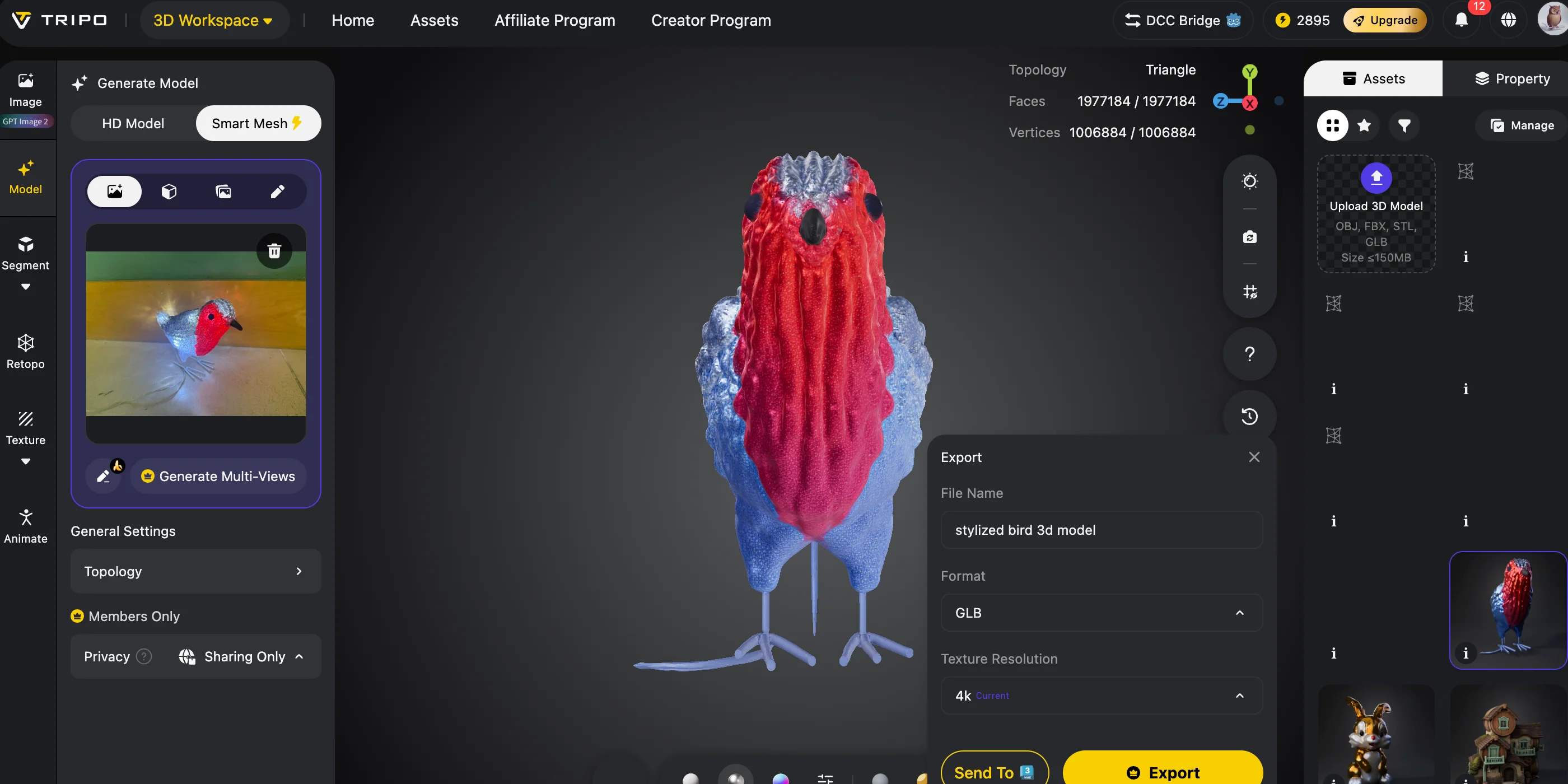The width and height of the screenshot is (1568, 784).
Task: Select the pencil text-prompt input mode
Action: click(x=277, y=192)
